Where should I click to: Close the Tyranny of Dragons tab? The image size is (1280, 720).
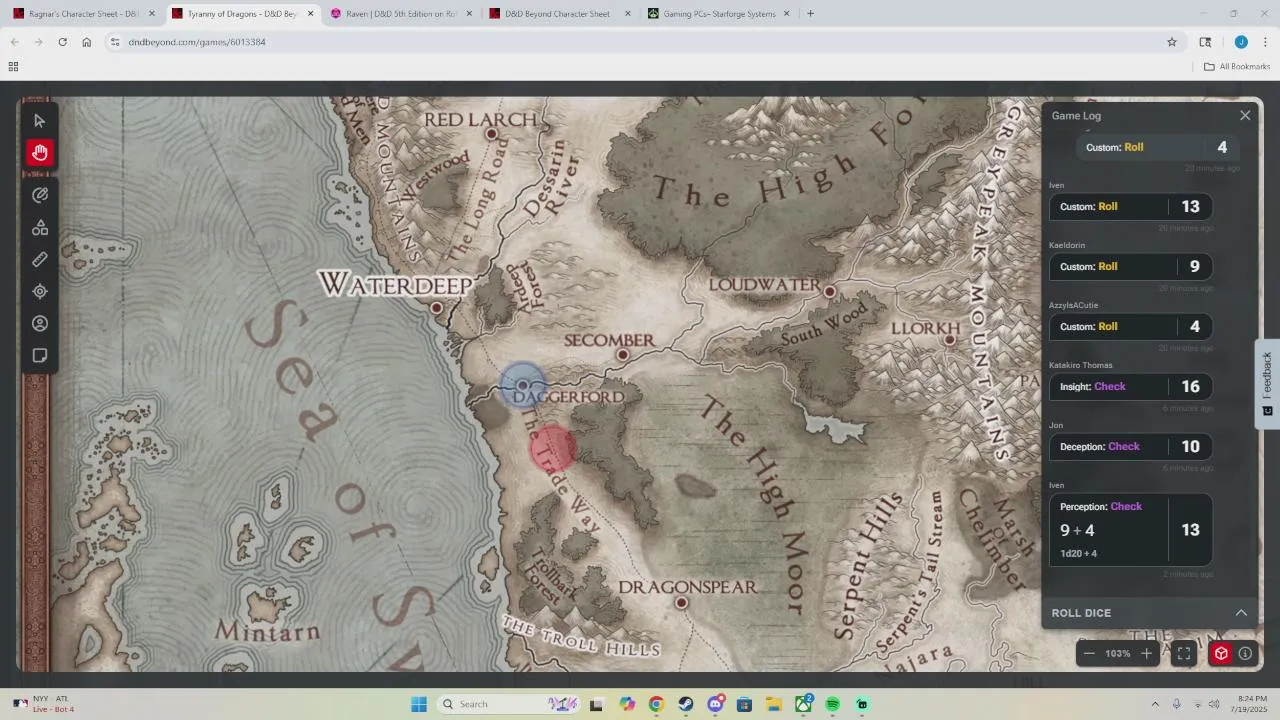[310, 14]
